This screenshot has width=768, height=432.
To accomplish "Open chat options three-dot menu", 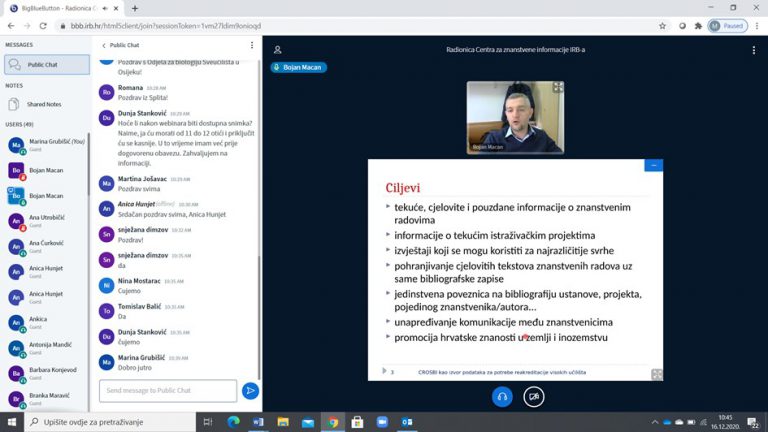I will 251,45.
